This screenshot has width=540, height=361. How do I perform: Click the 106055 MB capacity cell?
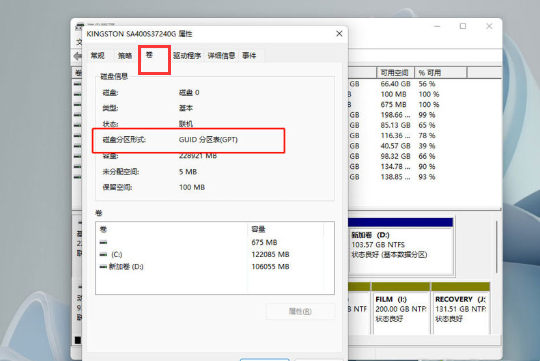click(x=270, y=267)
